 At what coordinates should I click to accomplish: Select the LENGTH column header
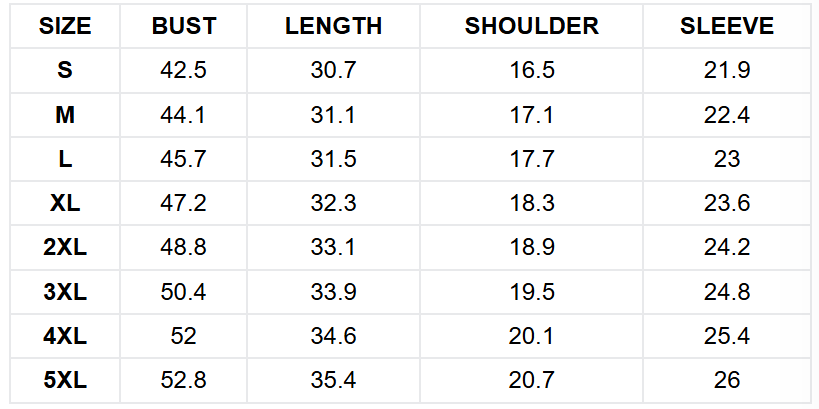coord(334,27)
